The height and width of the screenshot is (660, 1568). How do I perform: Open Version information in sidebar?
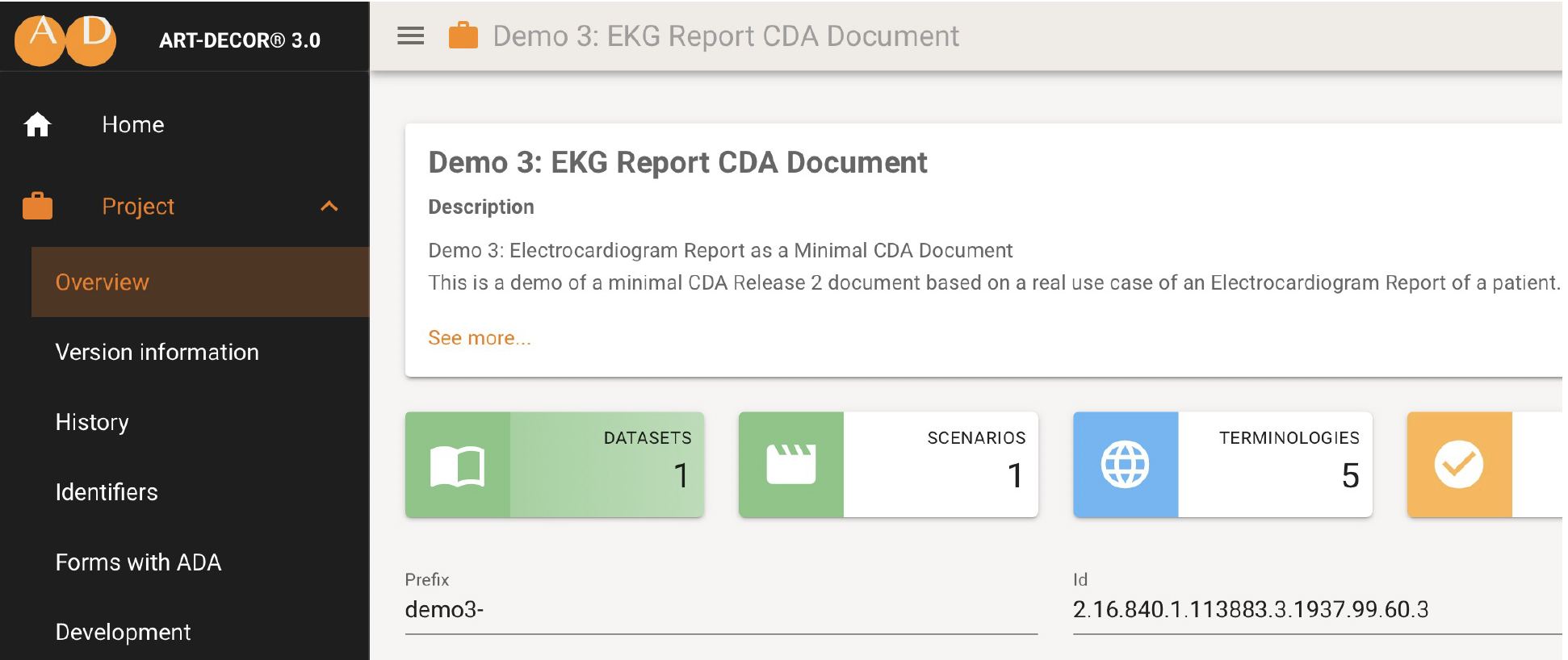(157, 353)
